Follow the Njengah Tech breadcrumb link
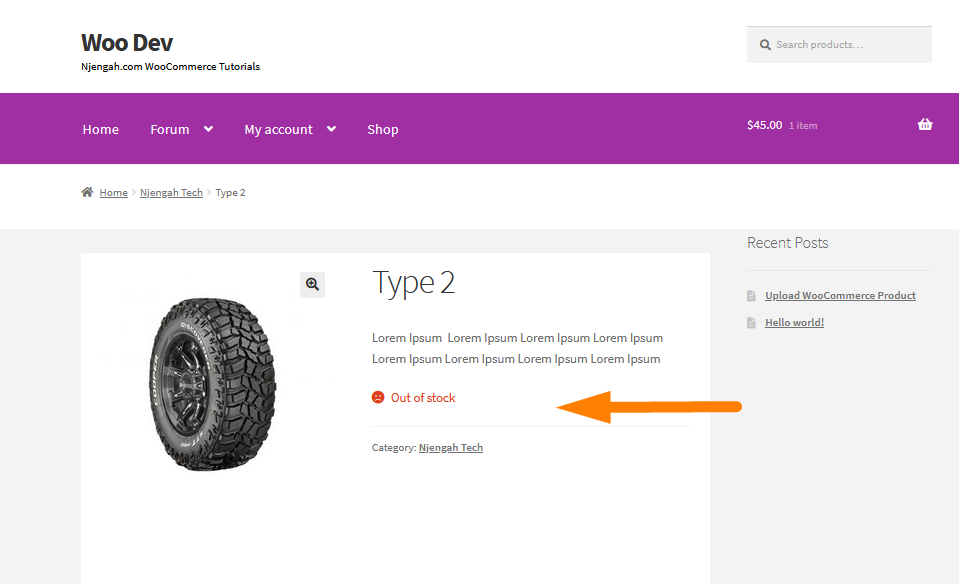 171,193
